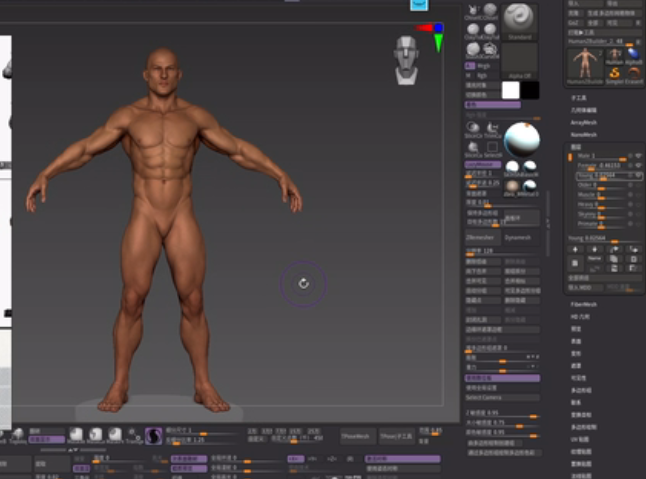Click the layer Name button
Screen dimensions: 646x479
coord(594,259)
